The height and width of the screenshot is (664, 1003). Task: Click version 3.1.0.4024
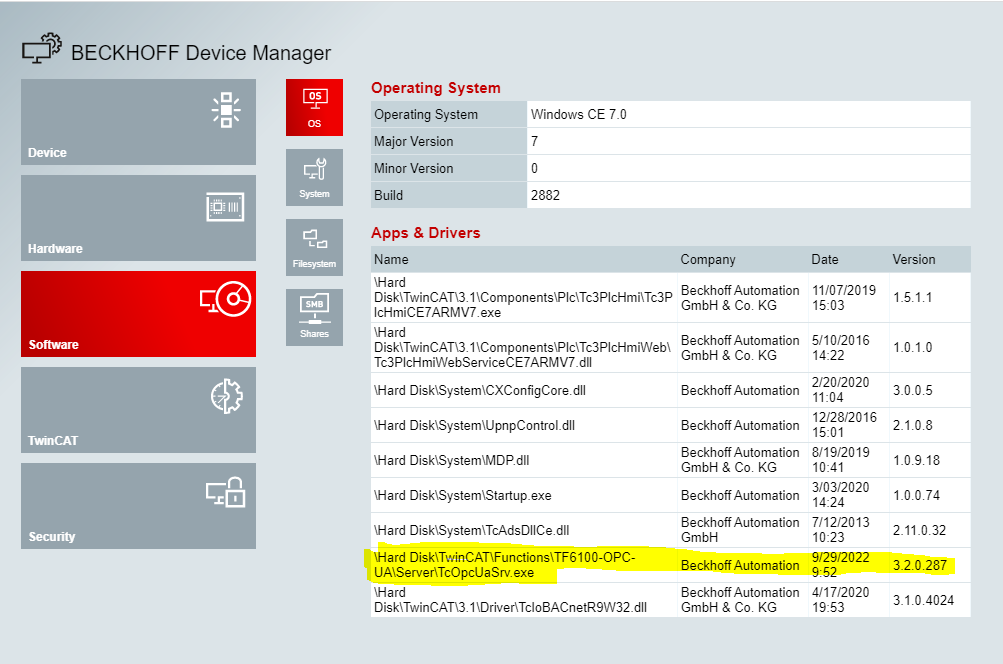[923, 600]
